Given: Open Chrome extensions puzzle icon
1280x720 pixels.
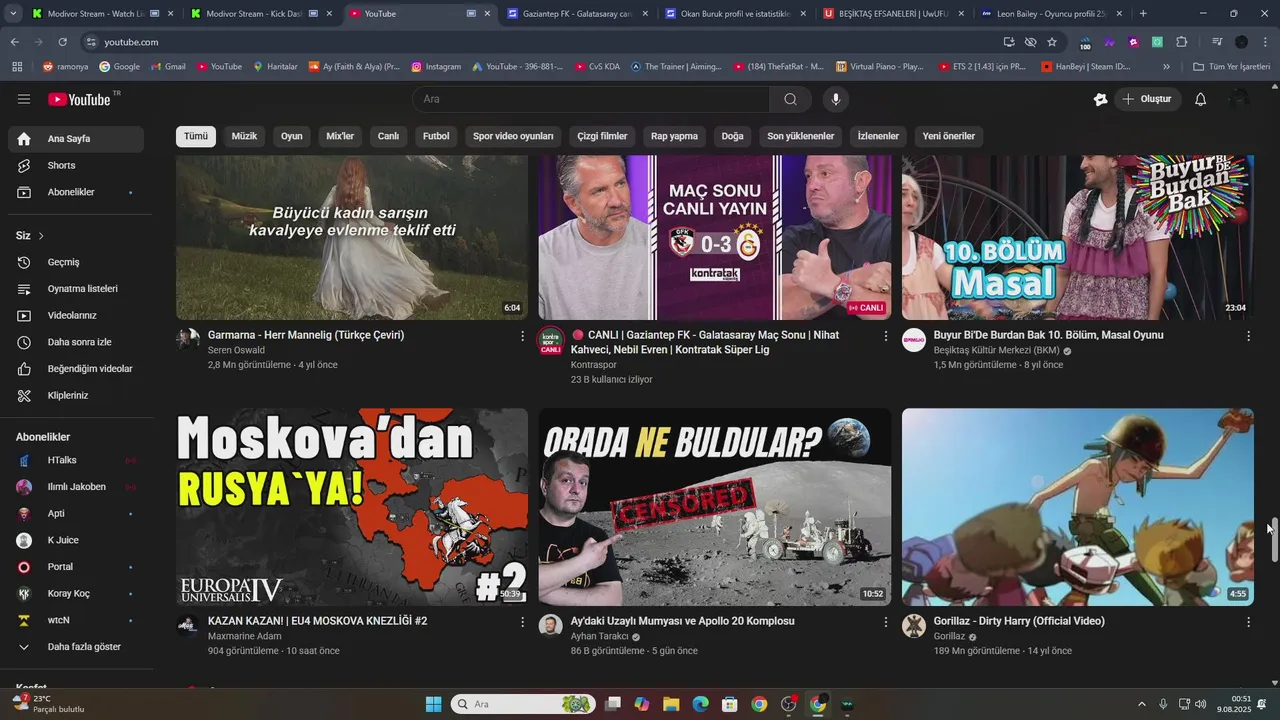Looking at the screenshot, I should (x=1182, y=42).
